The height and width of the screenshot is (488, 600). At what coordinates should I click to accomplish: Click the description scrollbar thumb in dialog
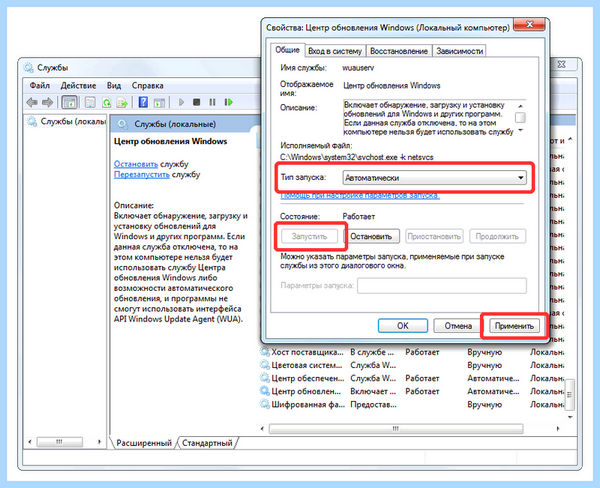click(520, 118)
